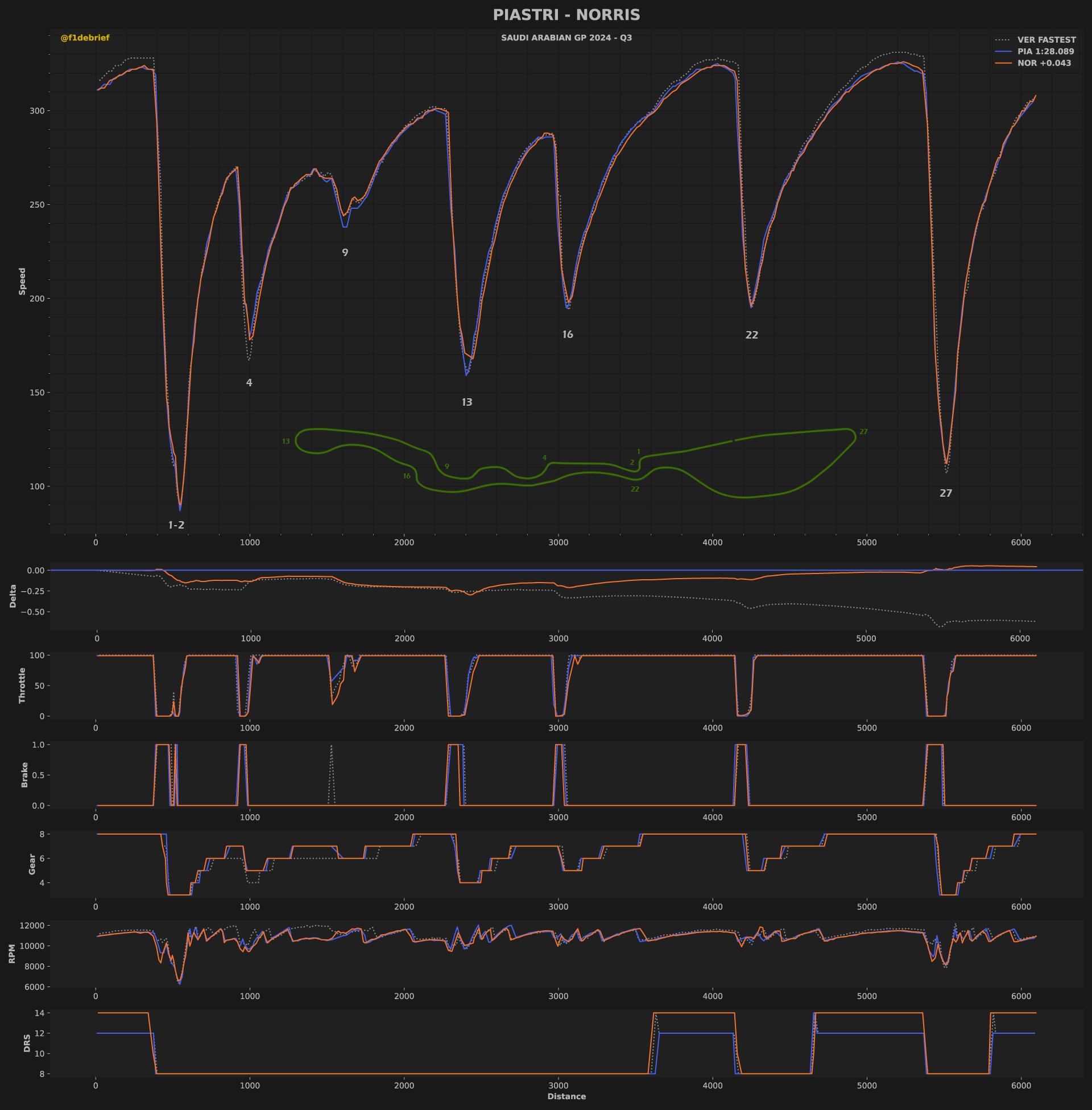This screenshot has height=1110, width=1092.
Task: Click the Distance label at the bottom
Action: (x=566, y=1096)
